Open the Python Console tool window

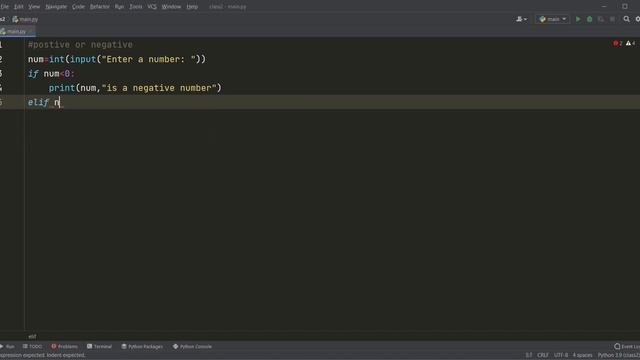(x=192, y=347)
